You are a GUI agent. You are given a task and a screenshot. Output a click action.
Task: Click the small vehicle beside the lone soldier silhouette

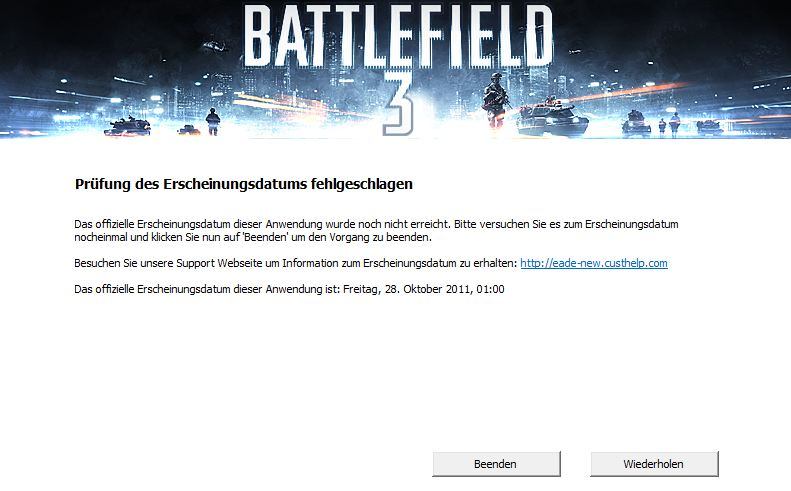pyautogui.click(x=189, y=130)
